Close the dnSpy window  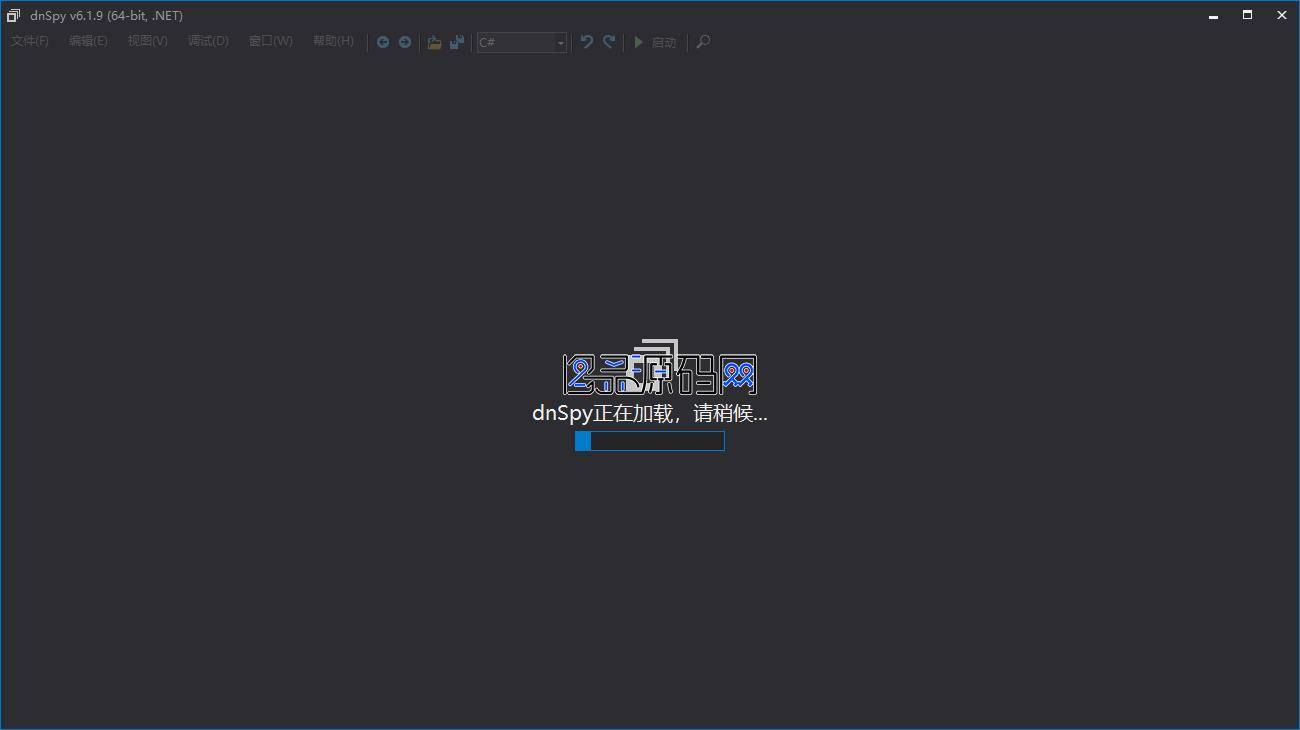(1281, 15)
